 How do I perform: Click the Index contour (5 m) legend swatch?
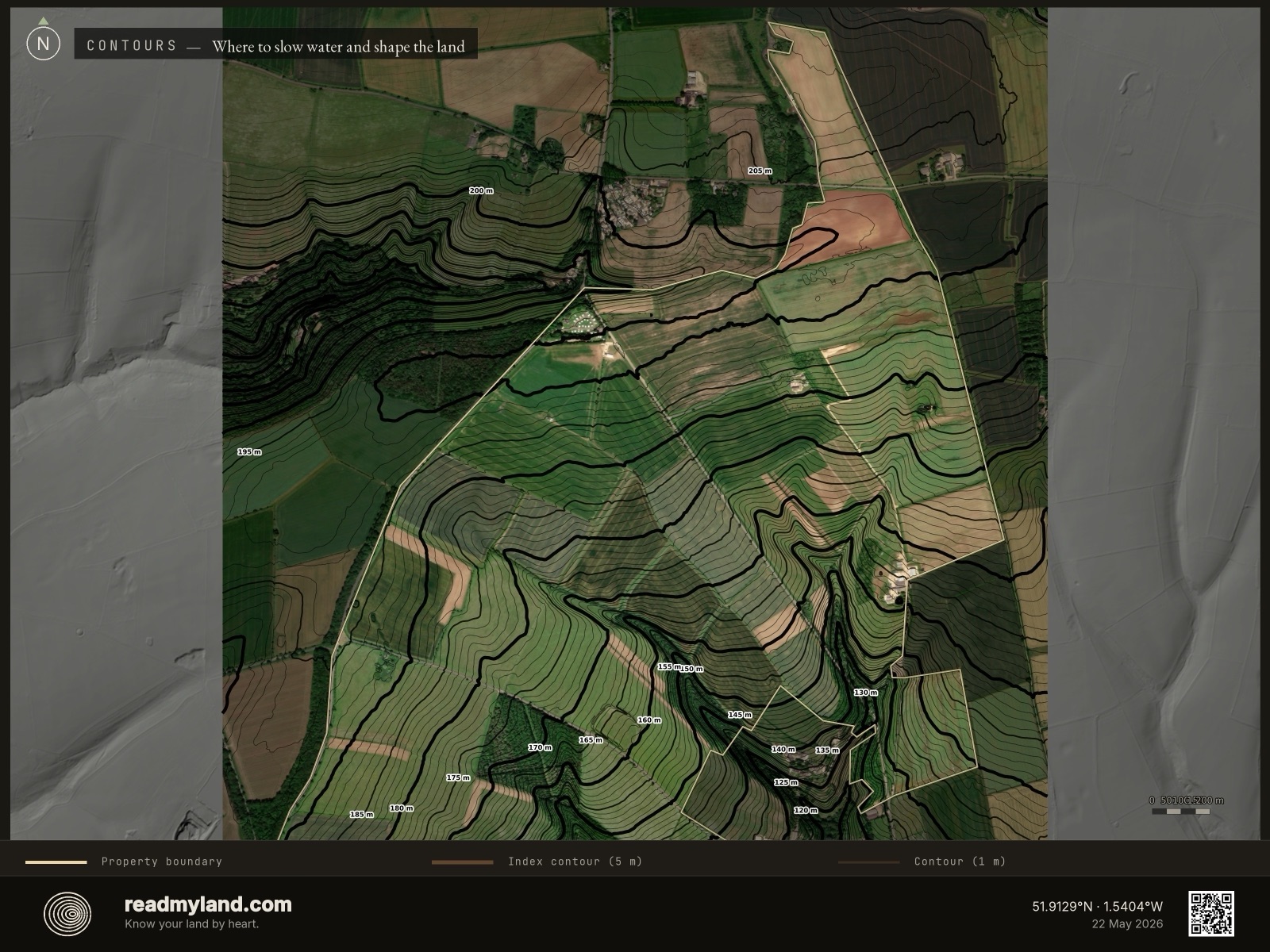(x=463, y=862)
